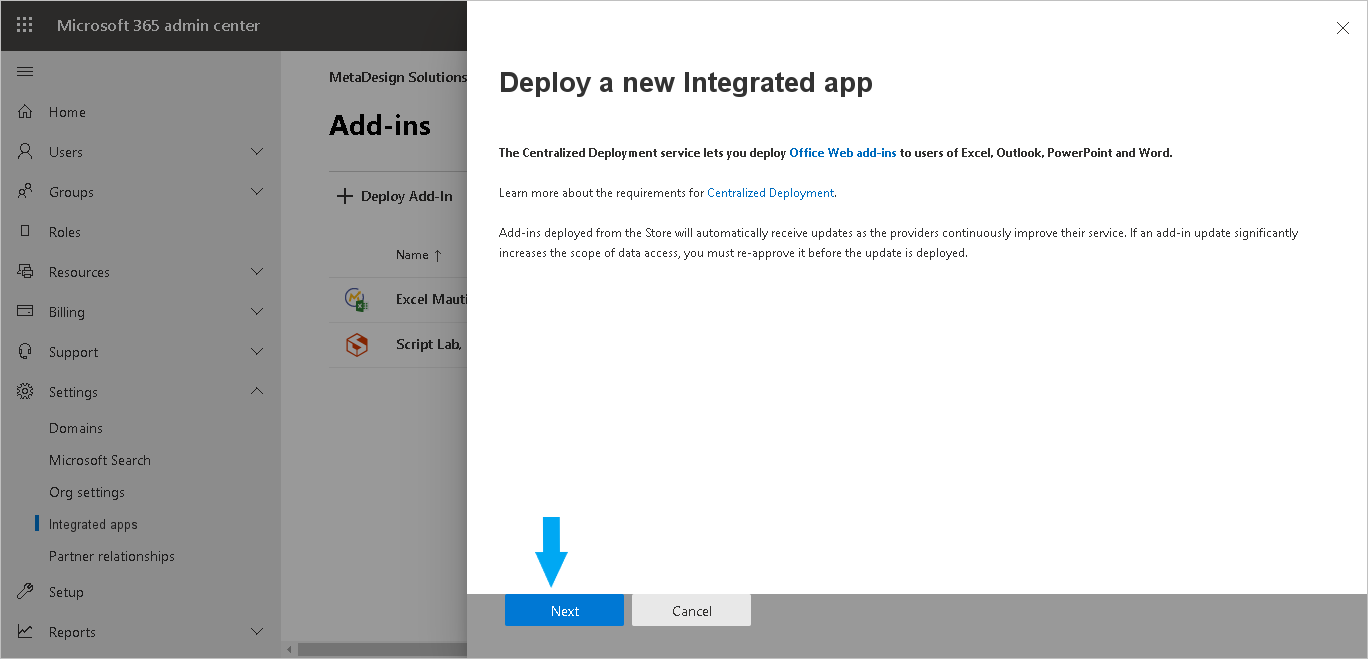Image resolution: width=1368 pixels, height=659 pixels.
Task: Open the Centralized Deployment link
Action: 770,192
